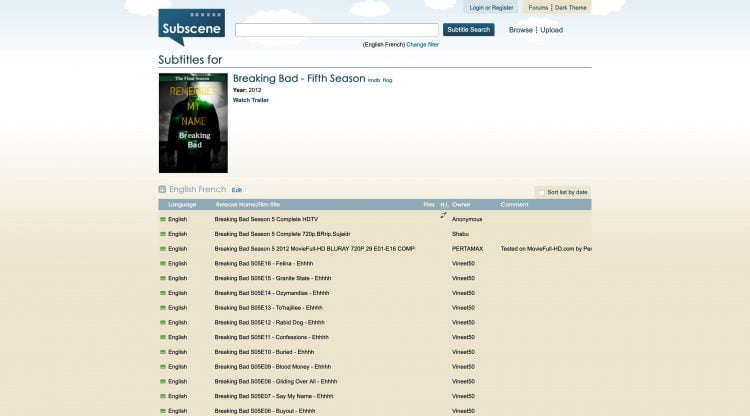Open owner Anonymous profile
This screenshot has width=750, height=416.
(467, 219)
